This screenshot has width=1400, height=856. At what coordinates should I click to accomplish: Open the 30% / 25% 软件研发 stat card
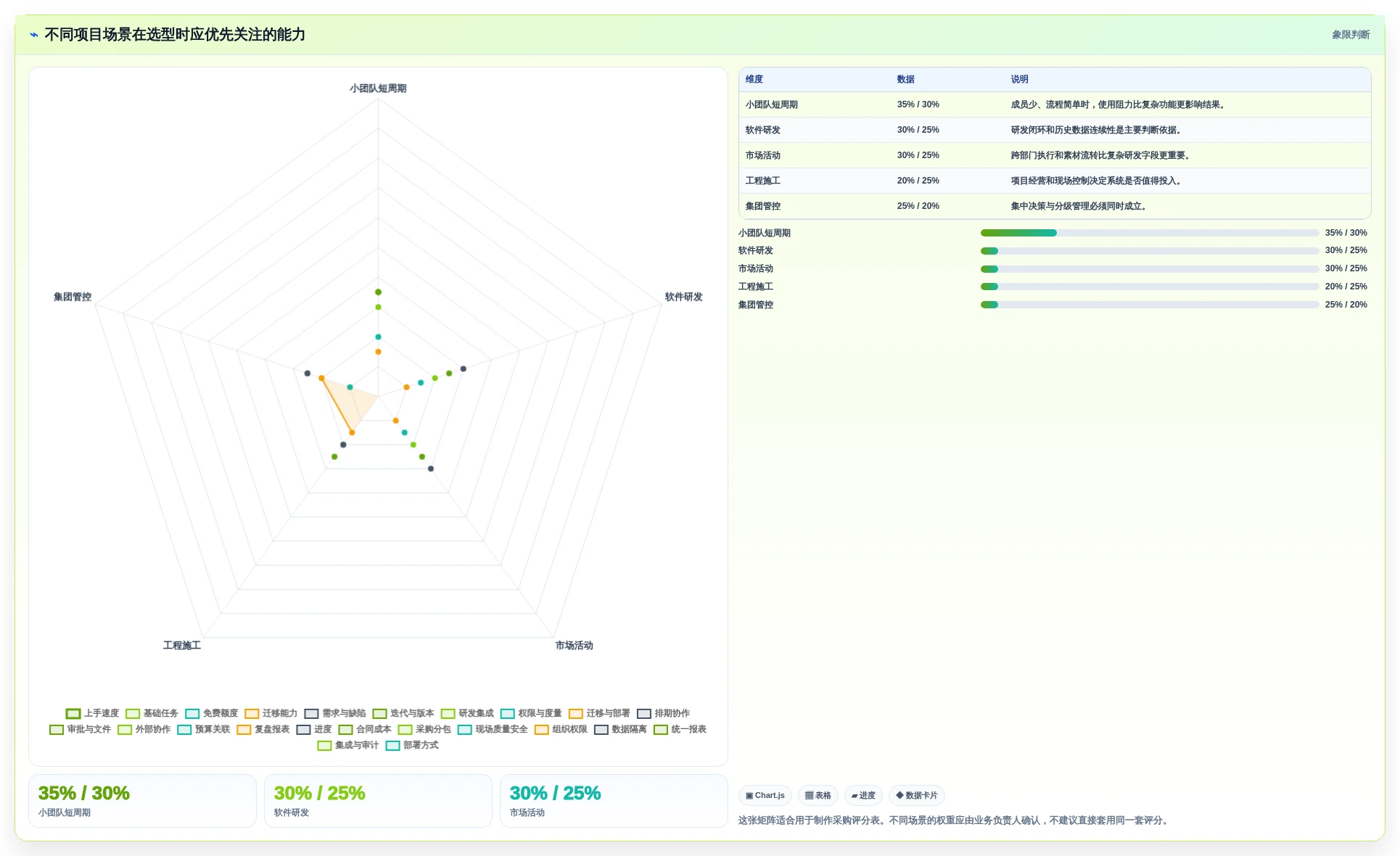coord(378,801)
